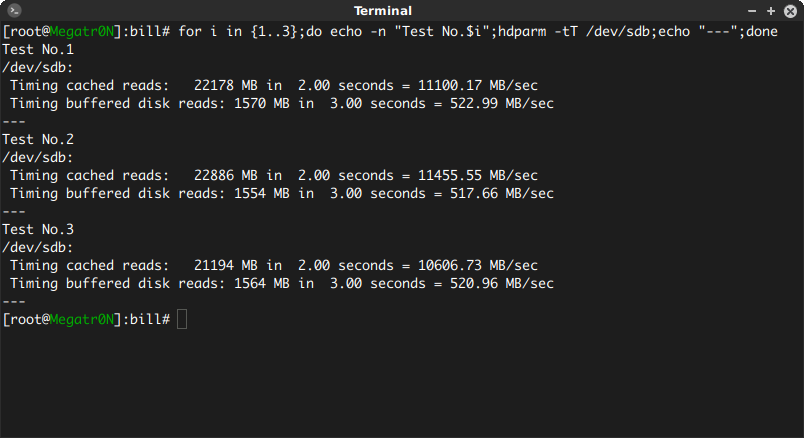
Task: Click the empty cursor block at the prompt
Action: click(x=181, y=319)
